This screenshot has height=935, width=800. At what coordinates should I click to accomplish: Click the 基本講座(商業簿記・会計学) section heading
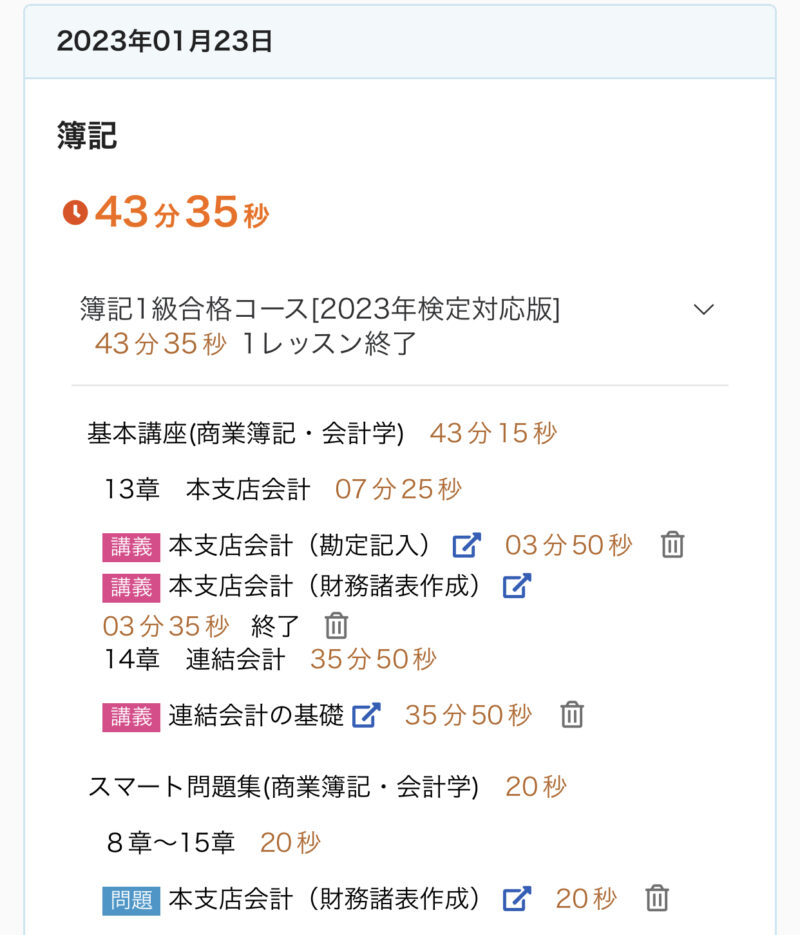tap(246, 433)
